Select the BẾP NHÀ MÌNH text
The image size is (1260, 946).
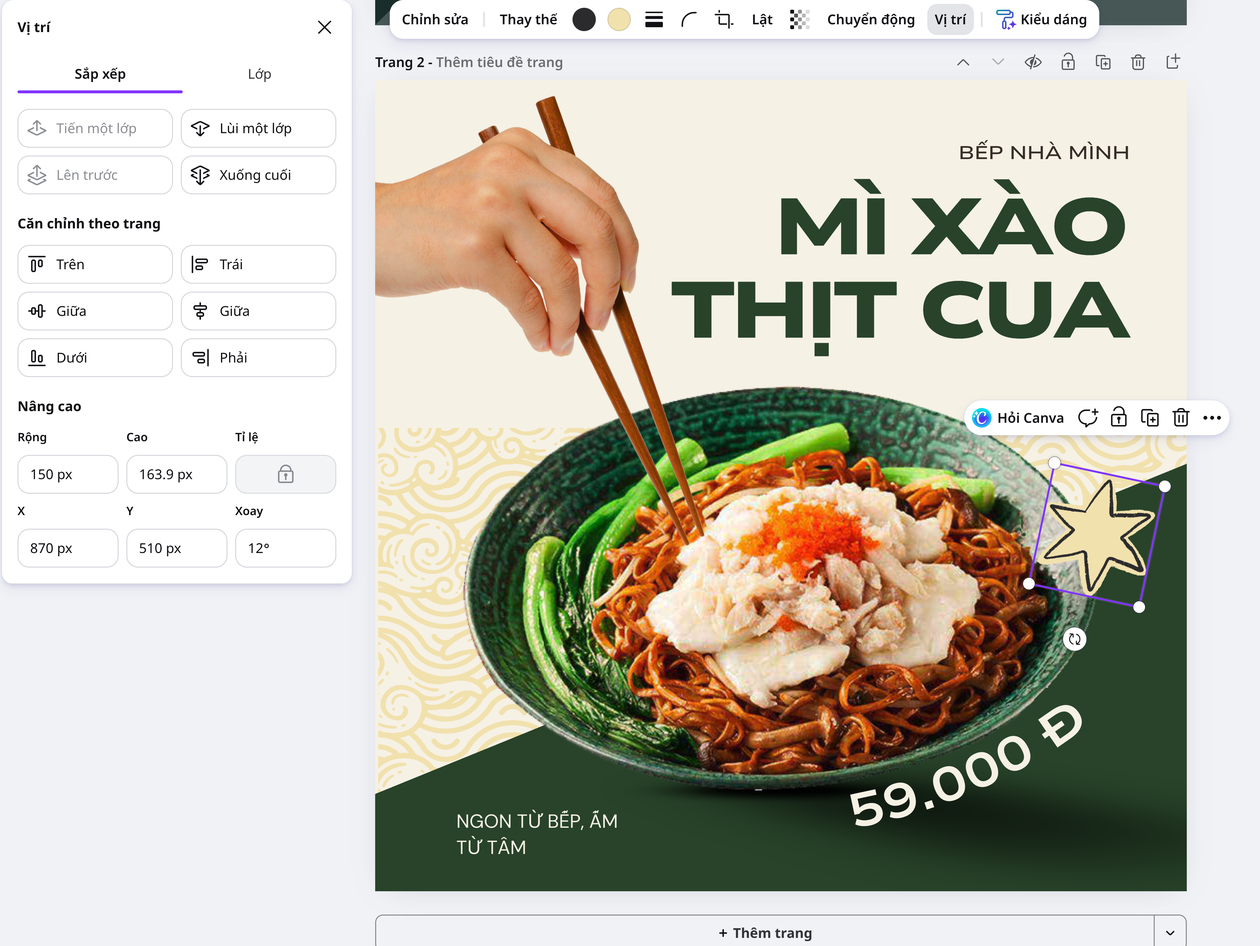click(1044, 153)
